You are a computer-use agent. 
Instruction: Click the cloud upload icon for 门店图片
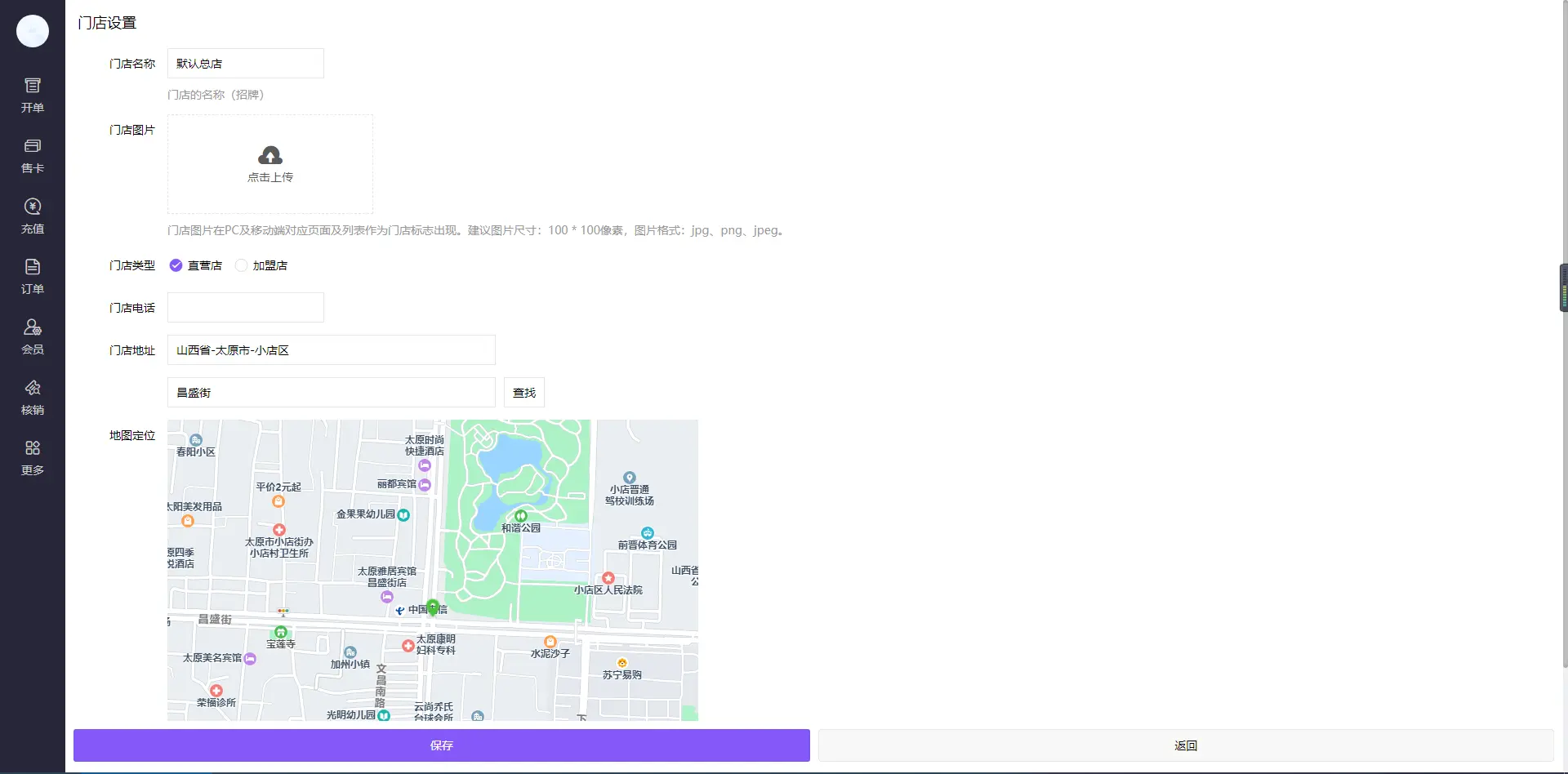[x=270, y=155]
